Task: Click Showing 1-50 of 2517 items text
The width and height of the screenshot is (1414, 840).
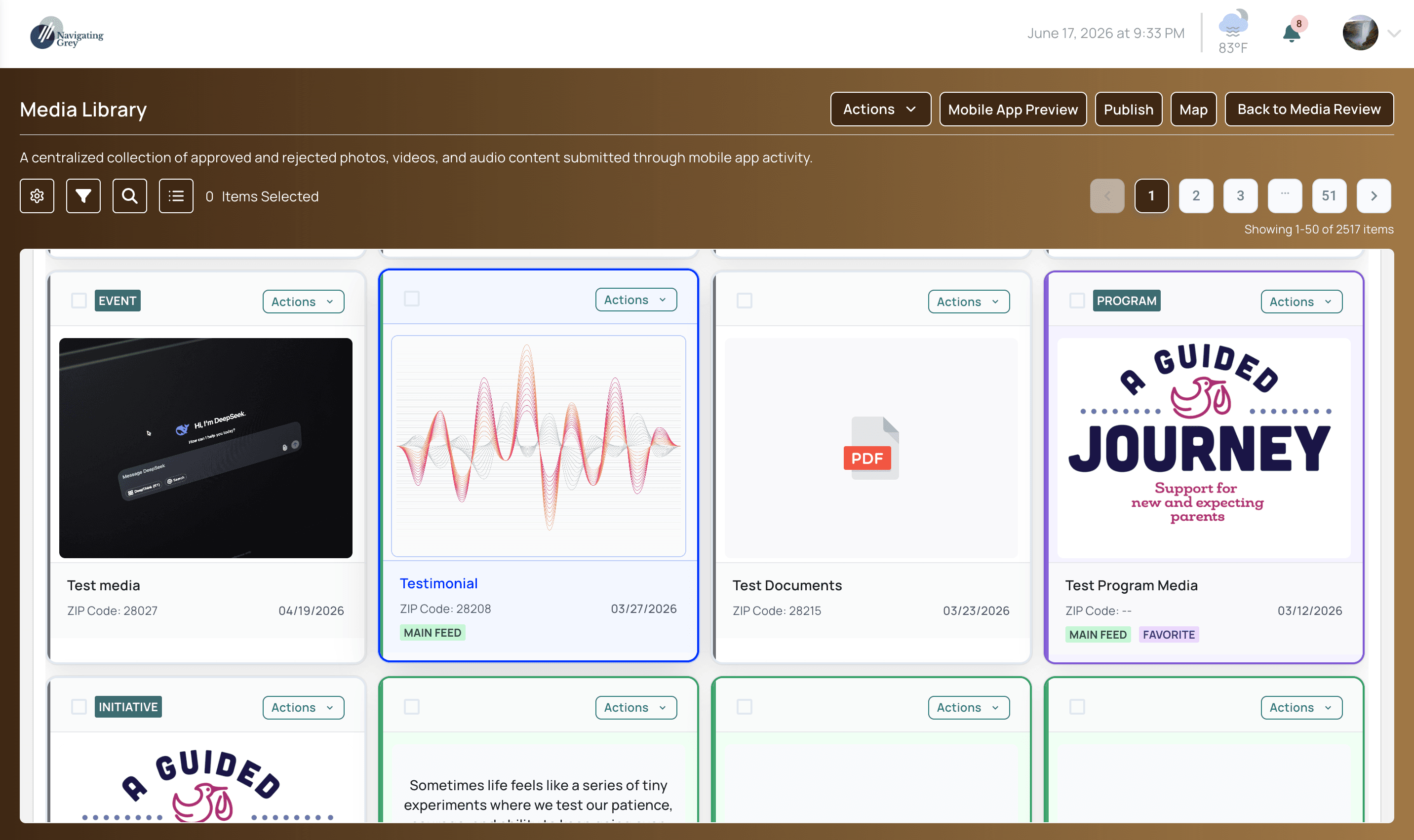Action: pos(1319,229)
